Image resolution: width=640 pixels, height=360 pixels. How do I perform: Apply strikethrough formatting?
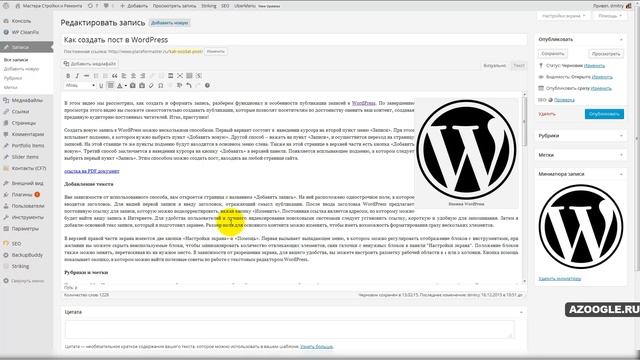[86, 76]
